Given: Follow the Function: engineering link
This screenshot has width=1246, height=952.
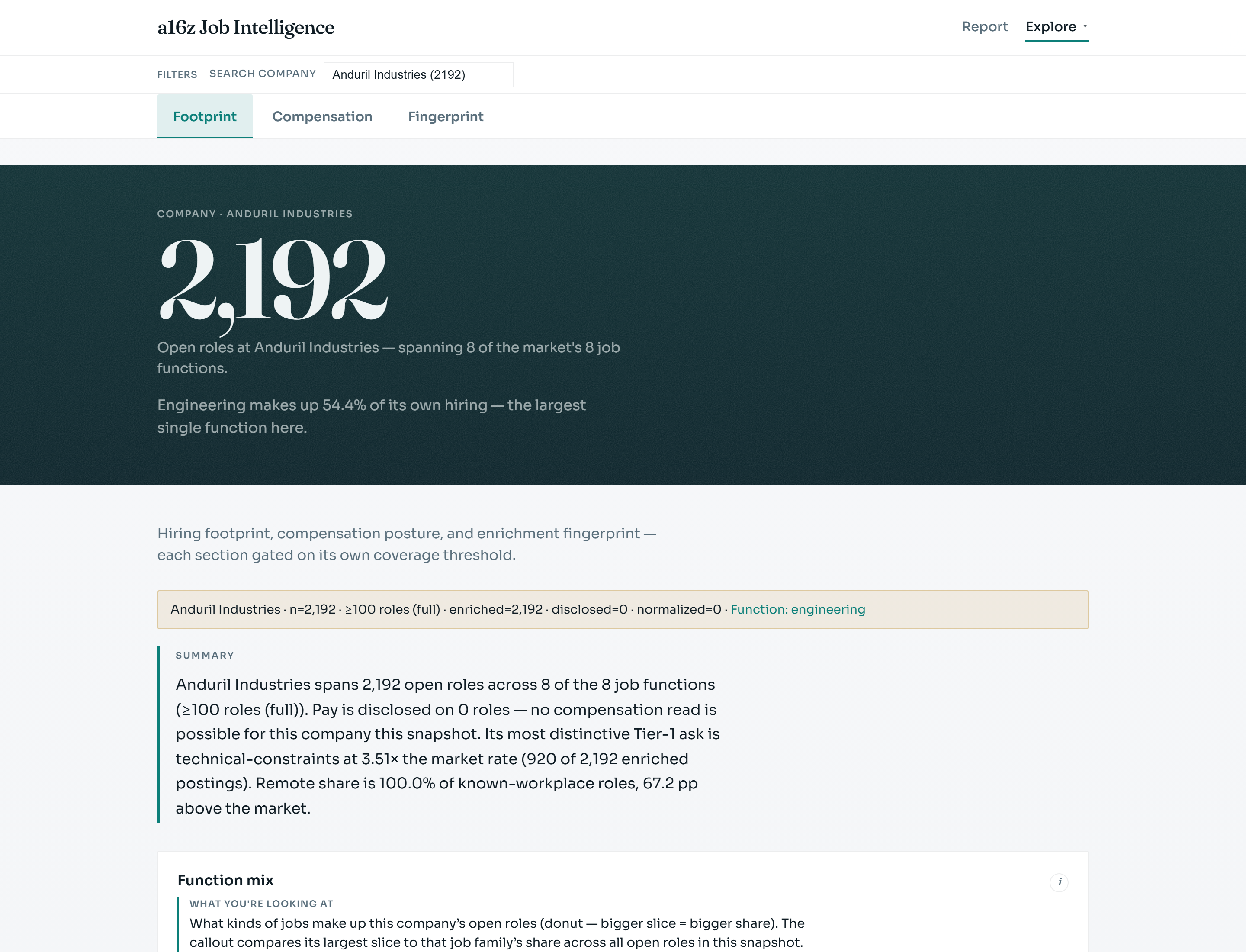Looking at the screenshot, I should coord(797,609).
